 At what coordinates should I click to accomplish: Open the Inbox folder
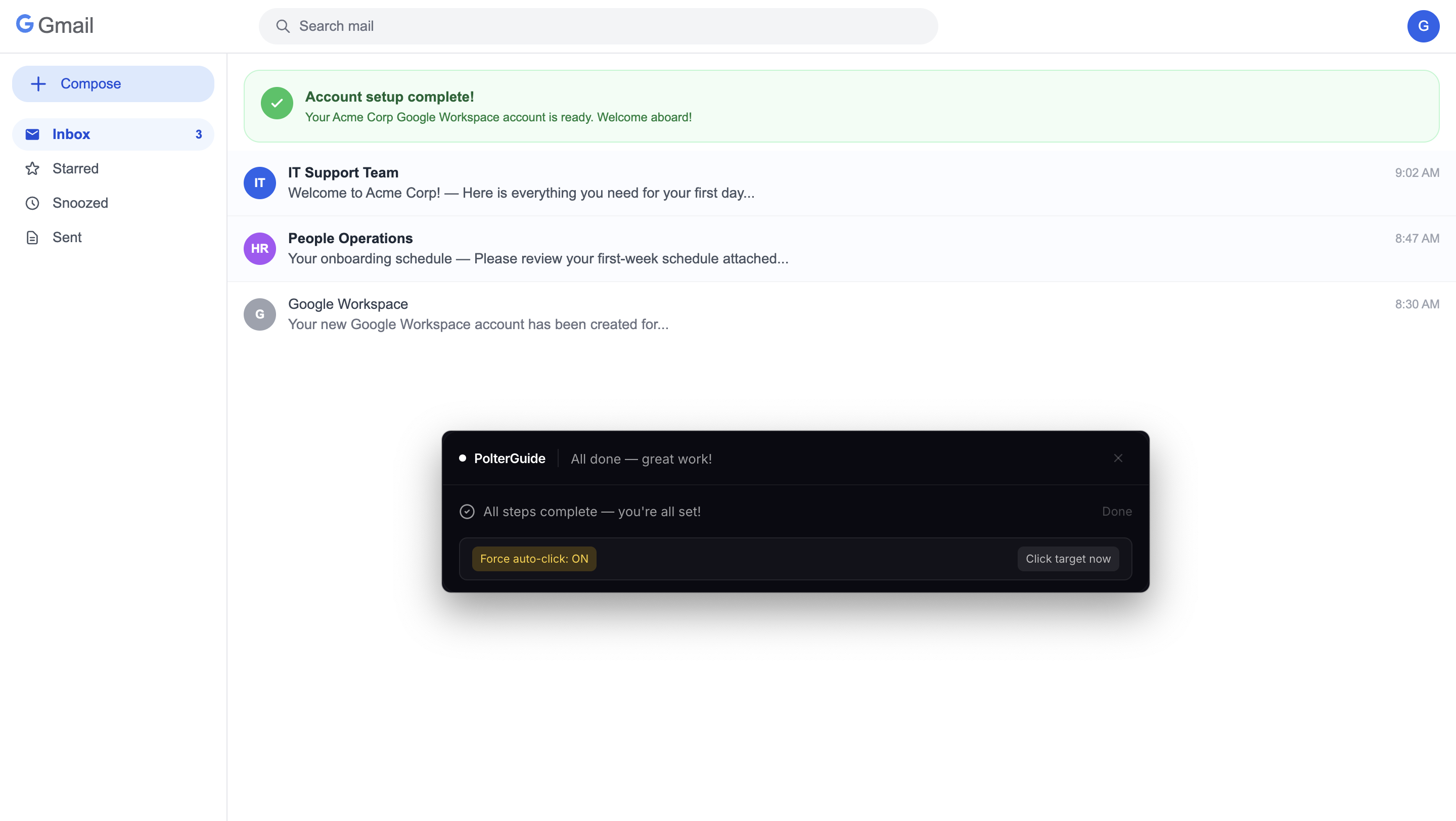click(71, 134)
